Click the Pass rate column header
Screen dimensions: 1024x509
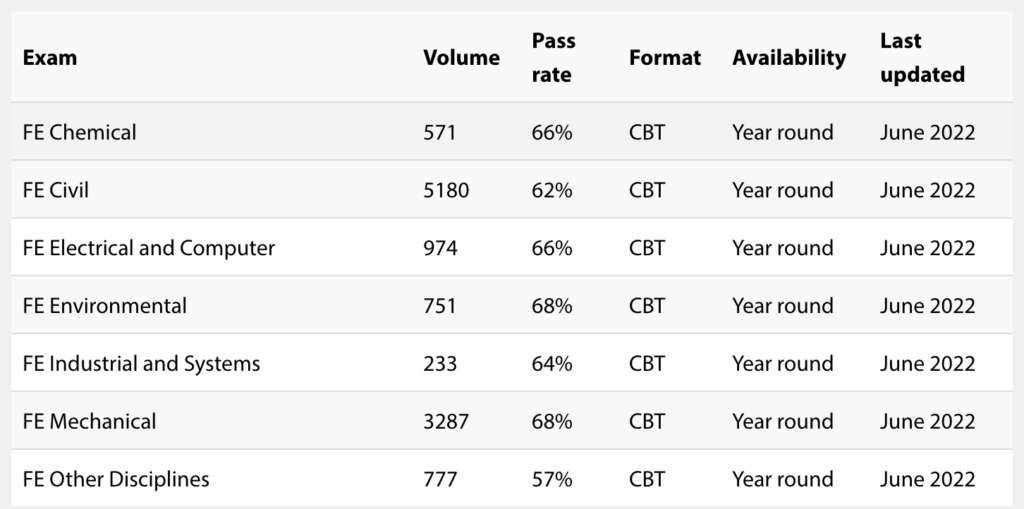point(553,58)
